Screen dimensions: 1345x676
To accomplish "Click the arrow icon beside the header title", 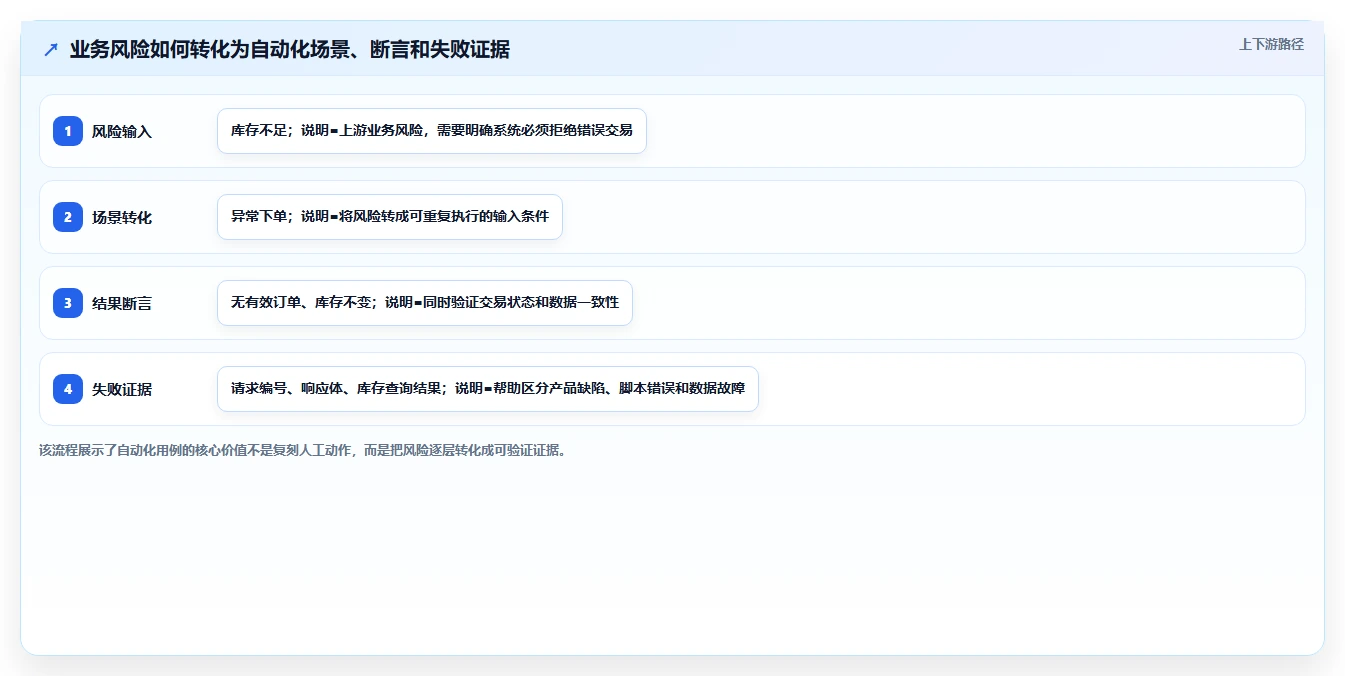I will [x=50, y=50].
